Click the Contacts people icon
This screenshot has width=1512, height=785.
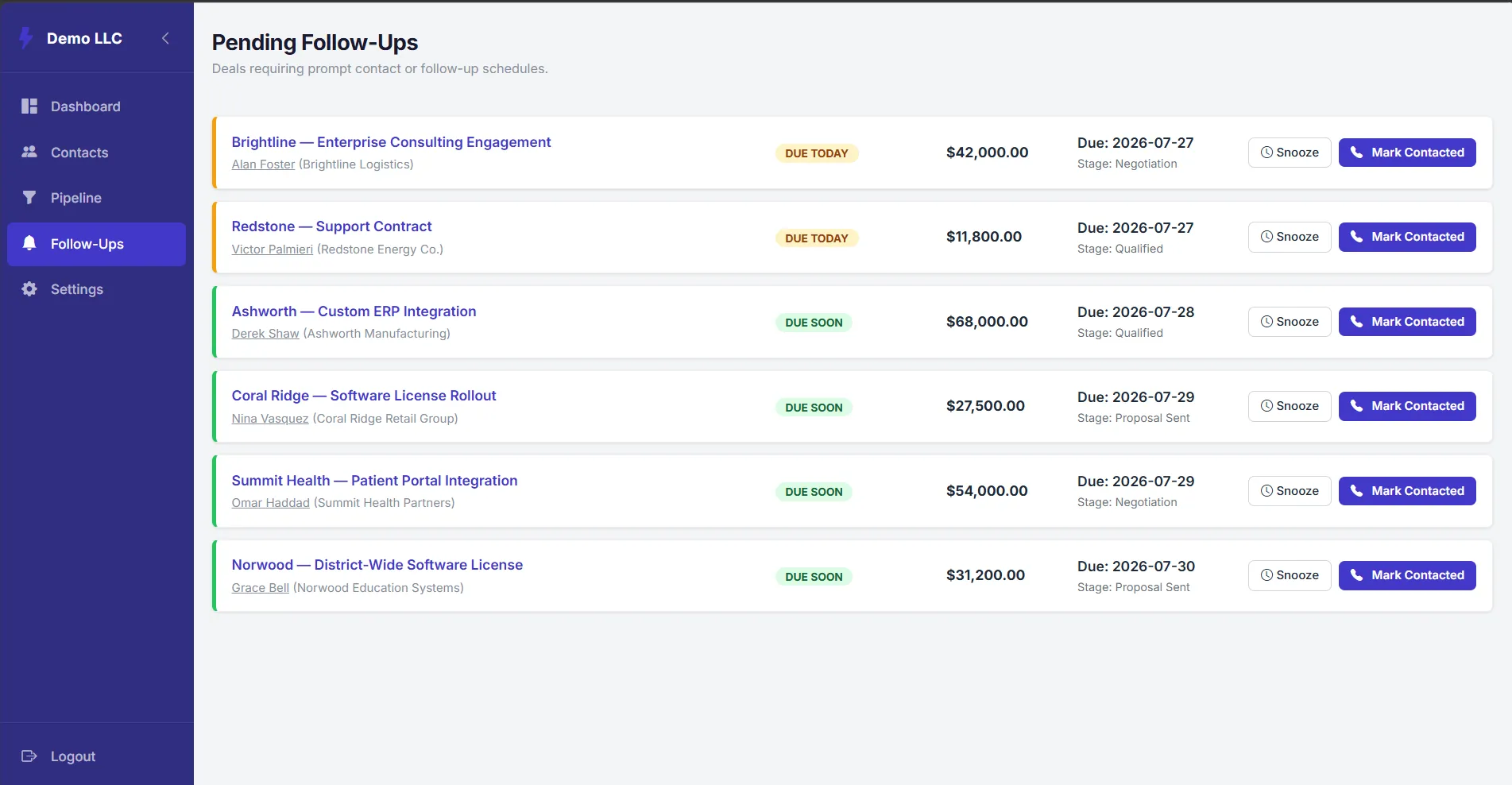(x=29, y=152)
